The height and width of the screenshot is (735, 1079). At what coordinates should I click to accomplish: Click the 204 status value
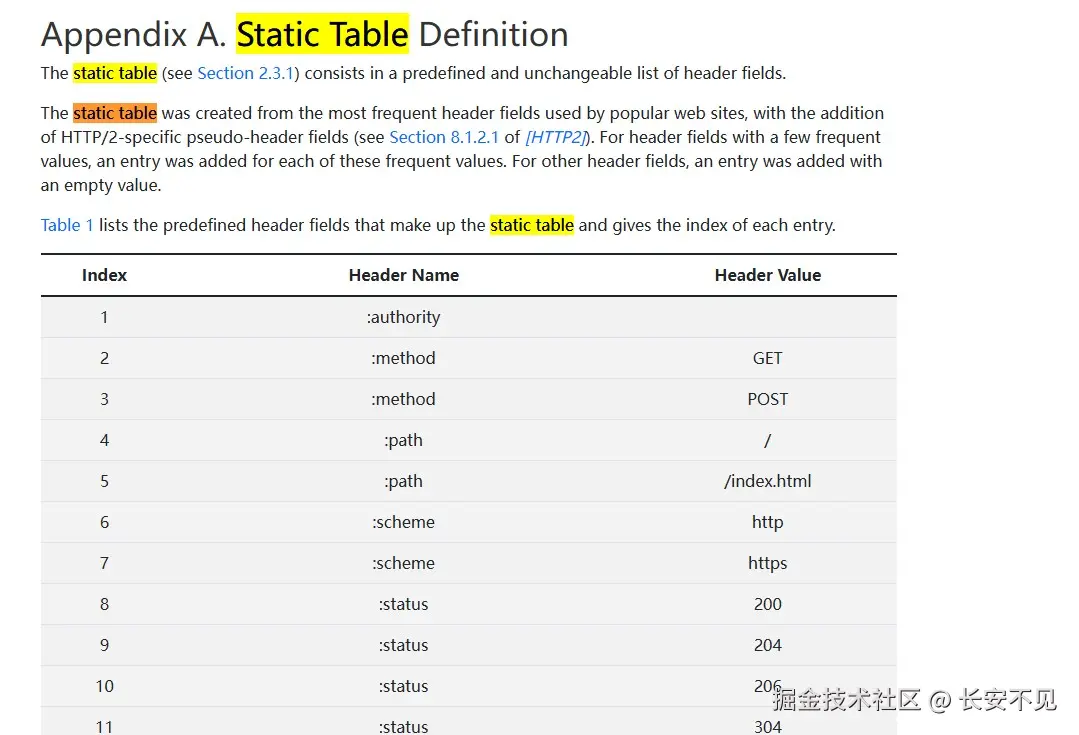click(x=767, y=645)
